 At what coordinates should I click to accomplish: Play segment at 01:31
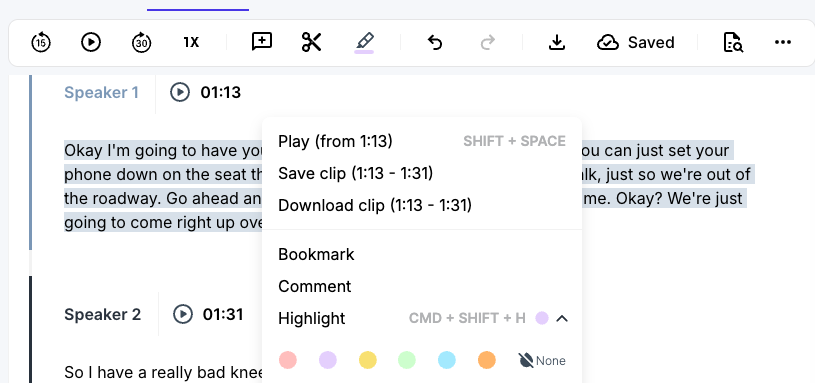[183, 314]
